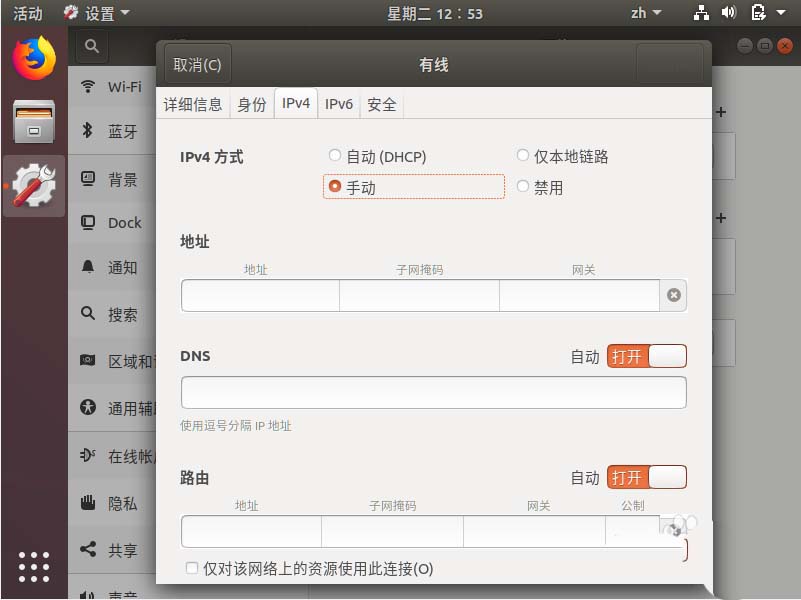Open the zh input language dropdown
This screenshot has width=801, height=600.
[x=645, y=13]
